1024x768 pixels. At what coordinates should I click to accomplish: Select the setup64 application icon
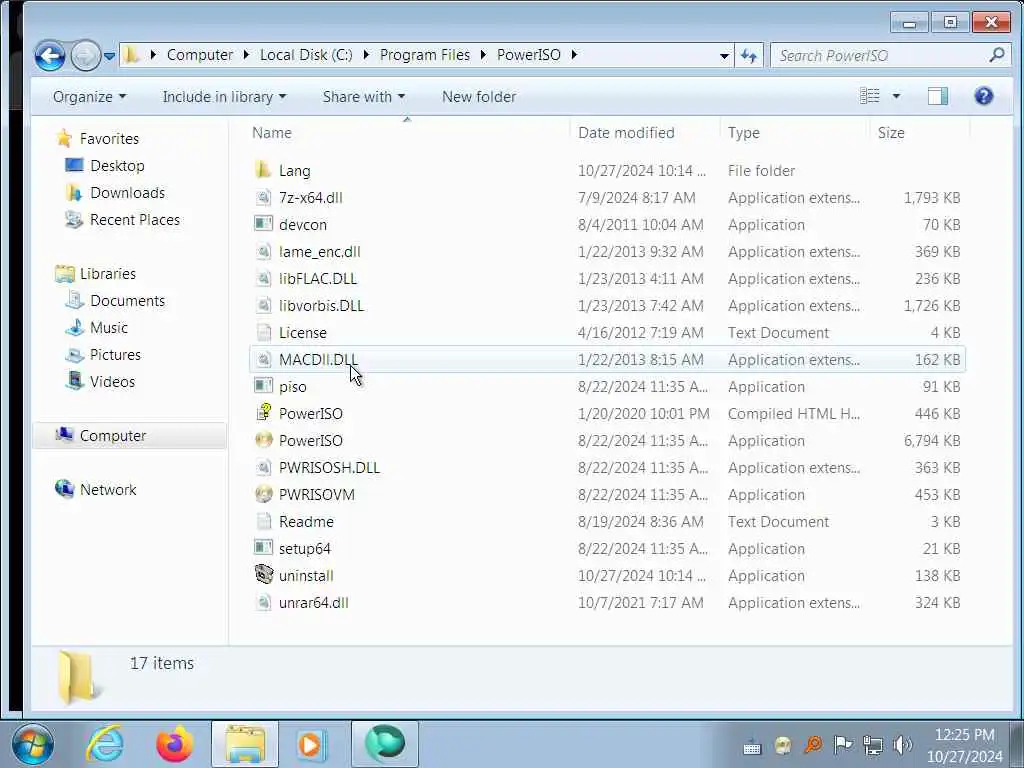click(x=263, y=548)
